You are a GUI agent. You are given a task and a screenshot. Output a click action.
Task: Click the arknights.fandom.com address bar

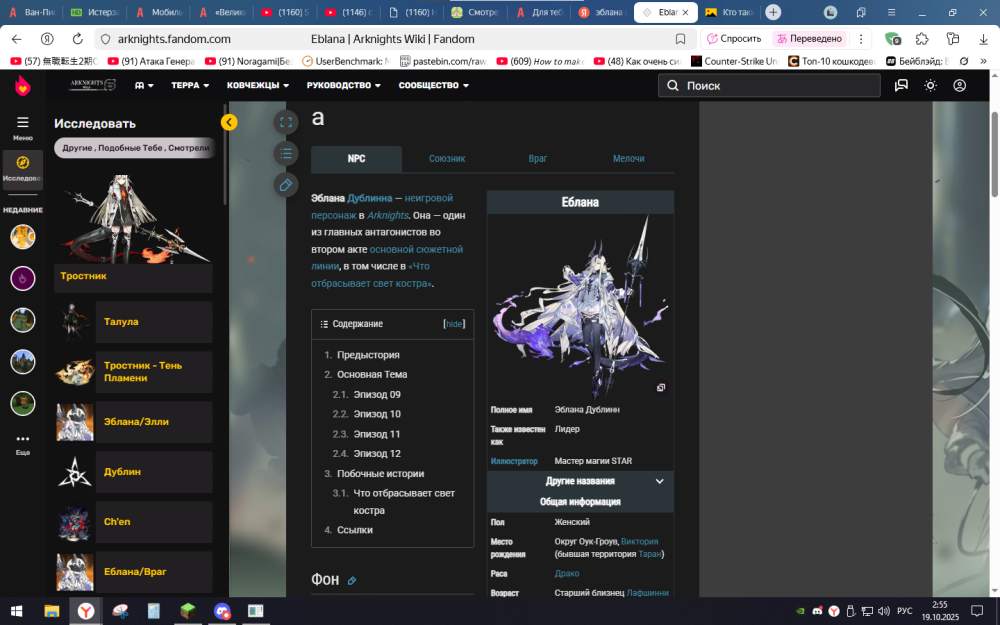pos(173,39)
